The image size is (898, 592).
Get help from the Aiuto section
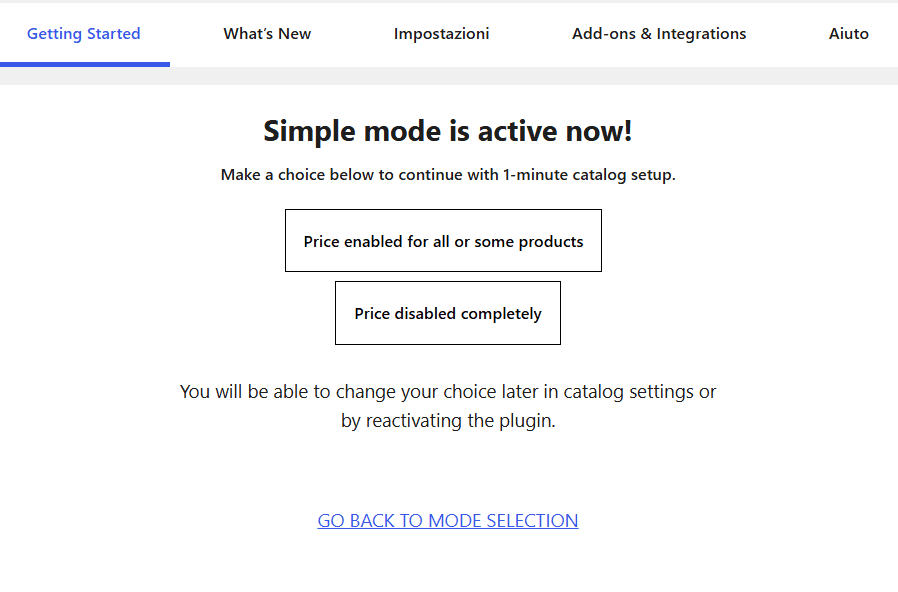[x=848, y=33]
